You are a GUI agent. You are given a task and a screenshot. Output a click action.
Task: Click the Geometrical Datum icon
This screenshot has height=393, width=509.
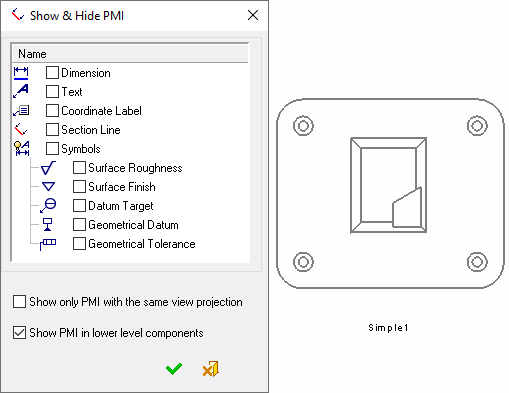pyautogui.click(x=48, y=224)
